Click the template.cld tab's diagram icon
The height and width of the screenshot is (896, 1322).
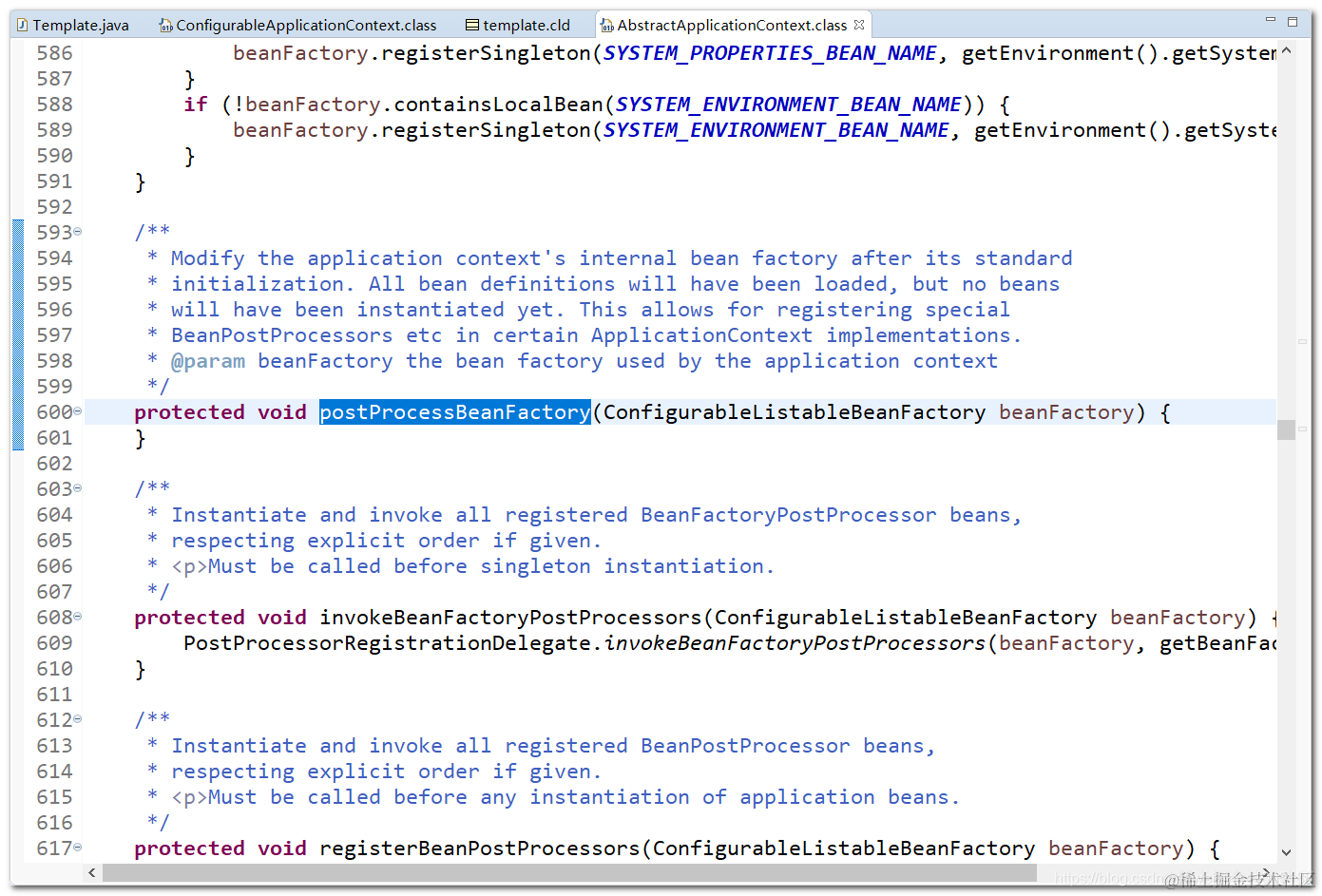[472, 26]
